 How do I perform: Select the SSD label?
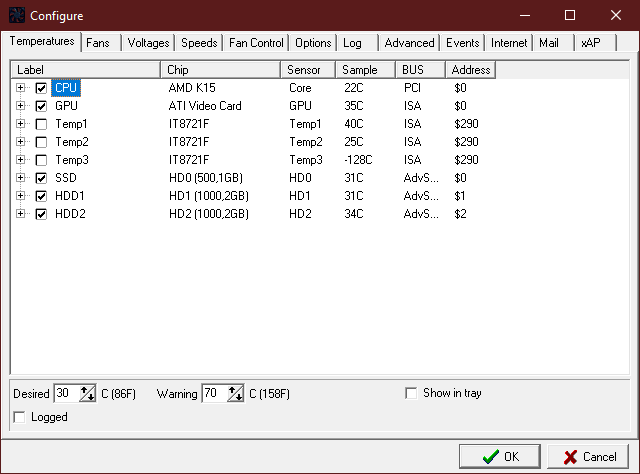click(x=66, y=178)
